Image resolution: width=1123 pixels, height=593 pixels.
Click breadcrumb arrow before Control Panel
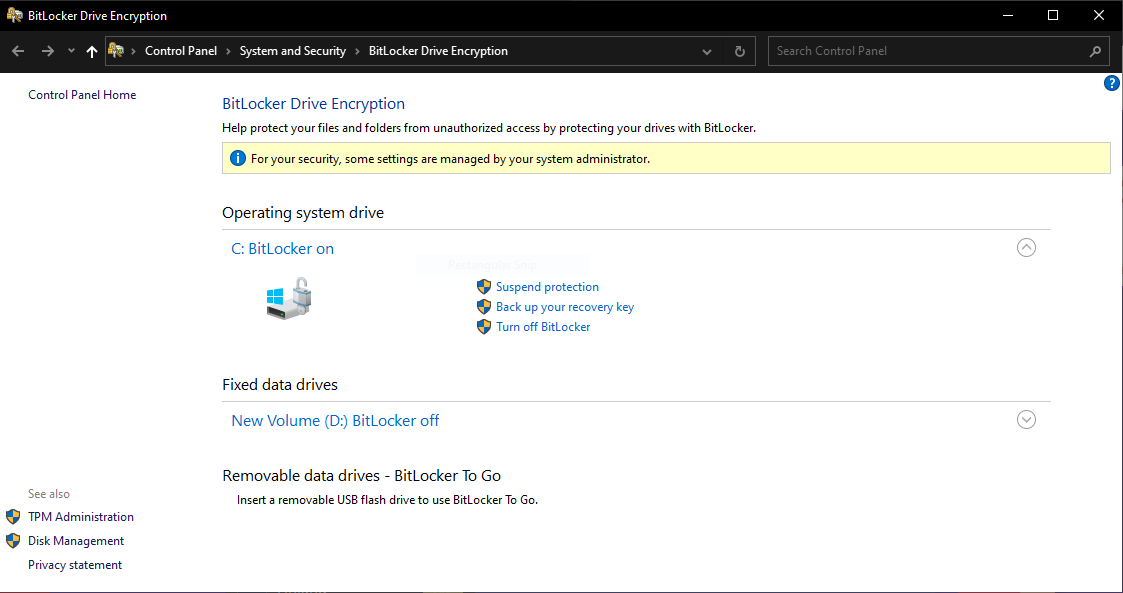pos(134,52)
